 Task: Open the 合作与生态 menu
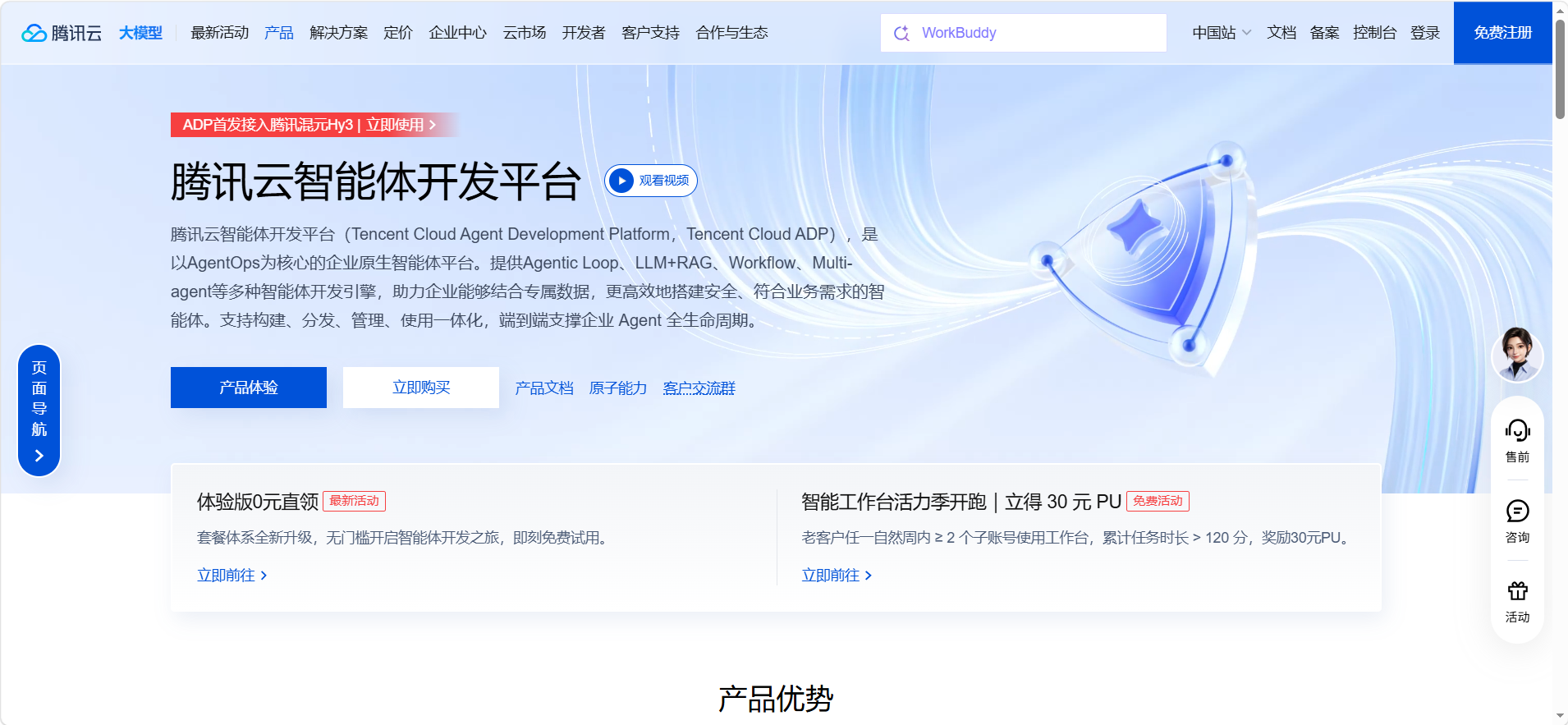click(731, 33)
